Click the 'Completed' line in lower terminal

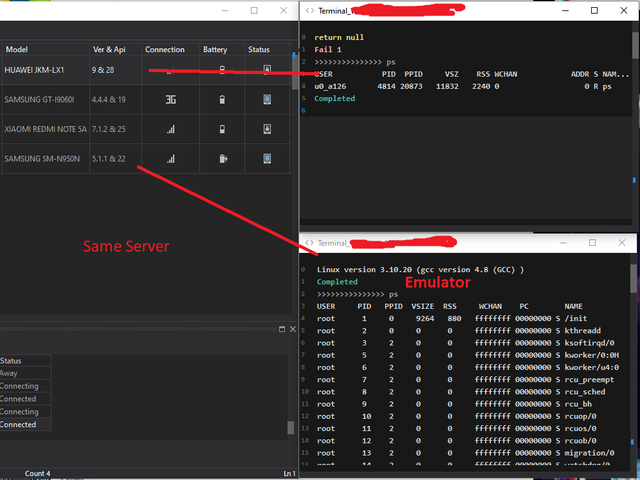tap(337, 282)
